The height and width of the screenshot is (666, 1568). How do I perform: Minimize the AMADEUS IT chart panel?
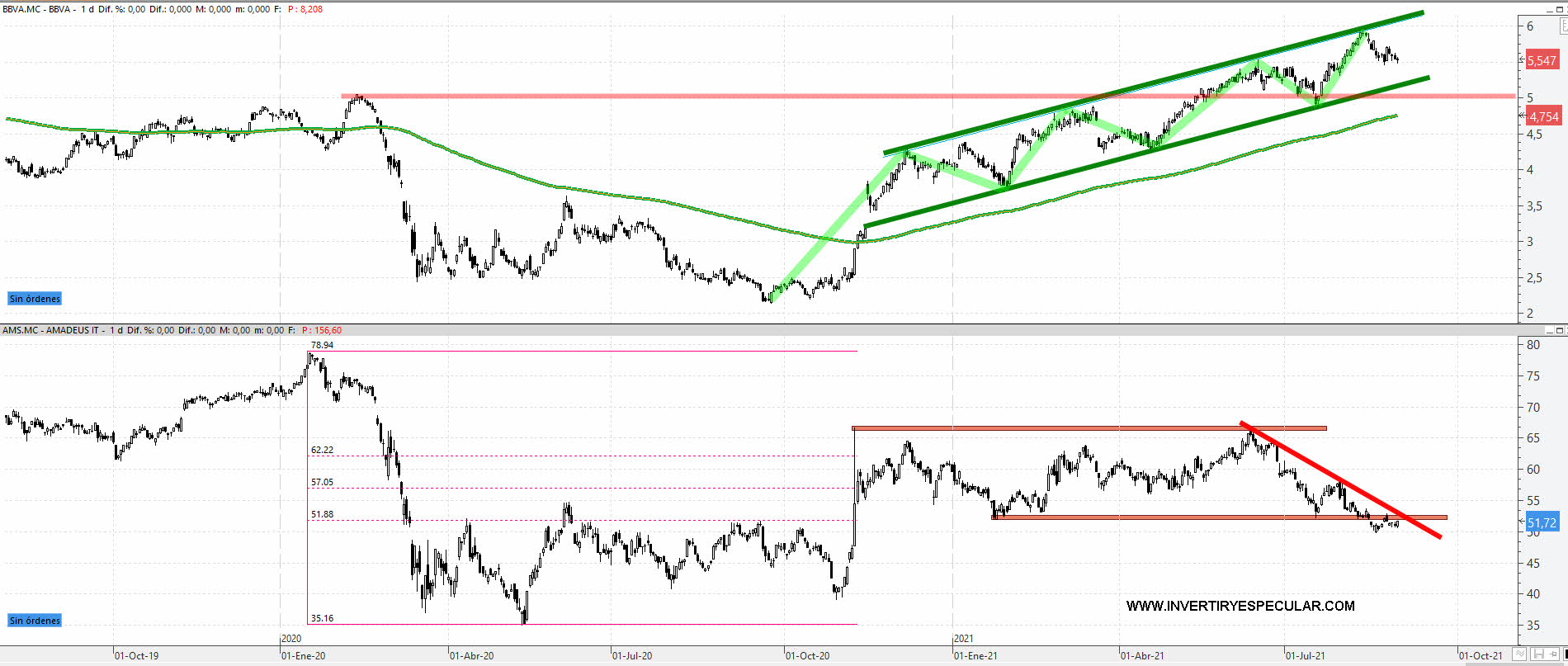pos(1548,330)
